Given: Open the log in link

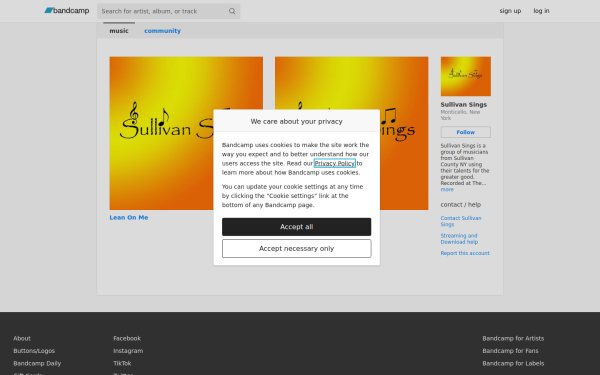Looking at the screenshot, I should pos(541,11).
